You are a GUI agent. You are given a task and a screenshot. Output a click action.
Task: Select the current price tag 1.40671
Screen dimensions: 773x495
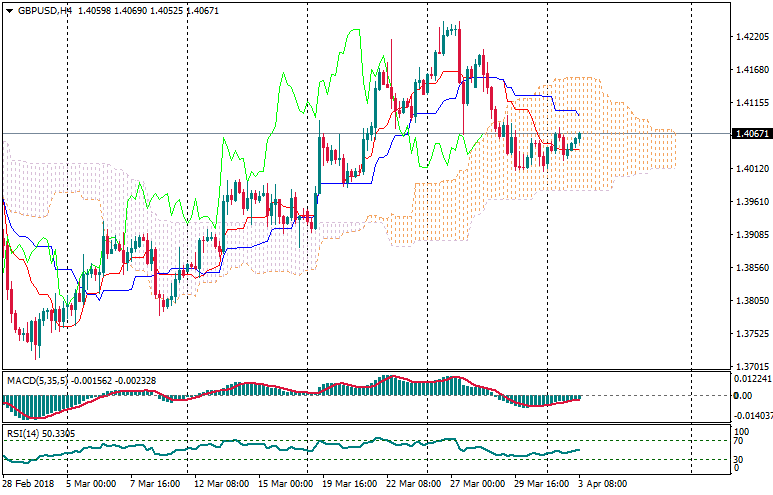coord(750,133)
